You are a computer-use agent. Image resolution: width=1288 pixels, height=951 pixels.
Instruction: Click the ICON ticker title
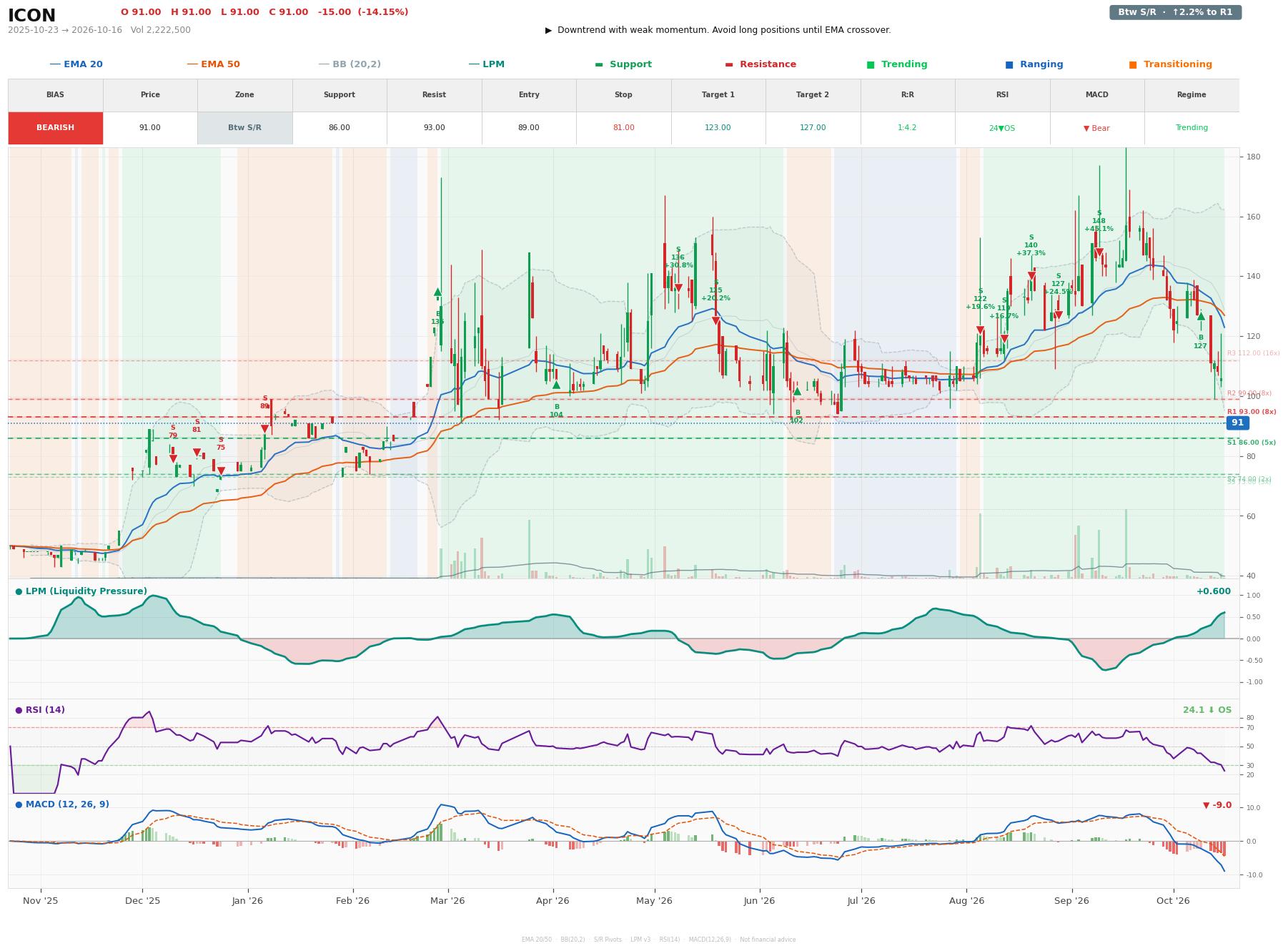[x=31, y=16]
